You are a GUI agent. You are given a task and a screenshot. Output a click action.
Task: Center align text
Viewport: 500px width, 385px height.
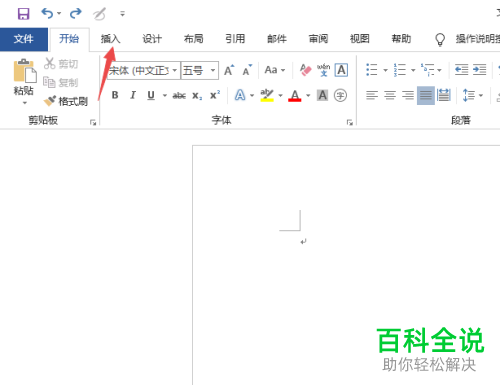click(390, 96)
